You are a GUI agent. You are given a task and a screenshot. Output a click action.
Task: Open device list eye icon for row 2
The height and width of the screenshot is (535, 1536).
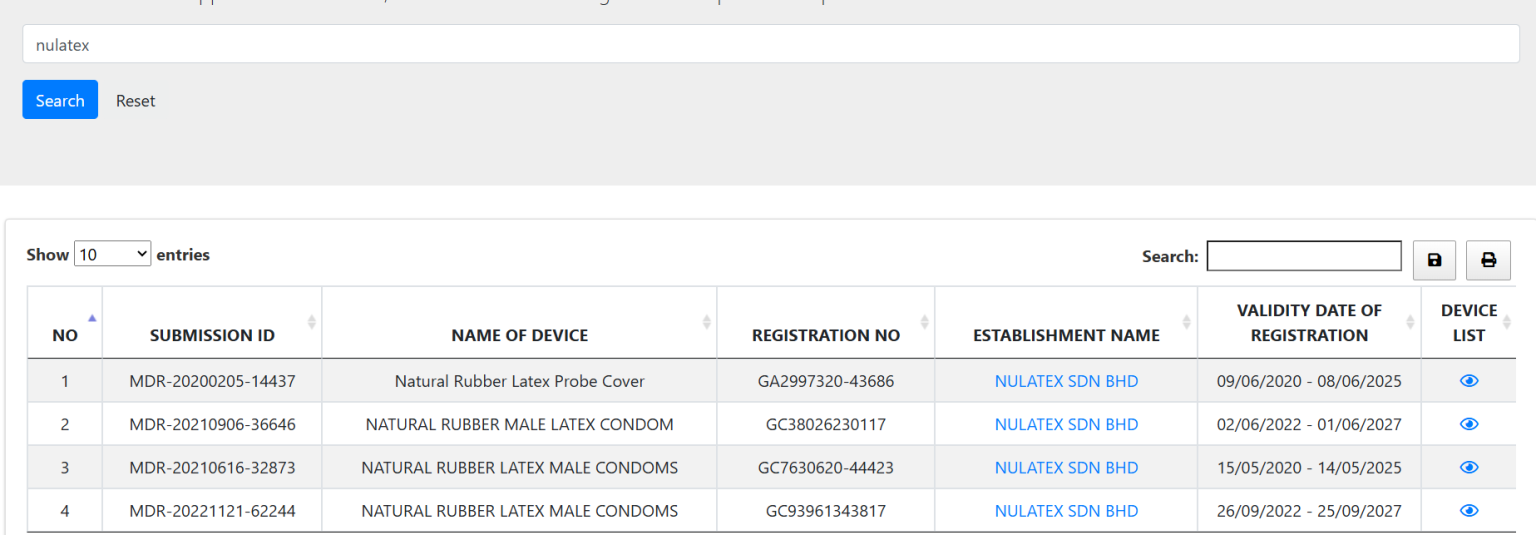coord(1468,424)
